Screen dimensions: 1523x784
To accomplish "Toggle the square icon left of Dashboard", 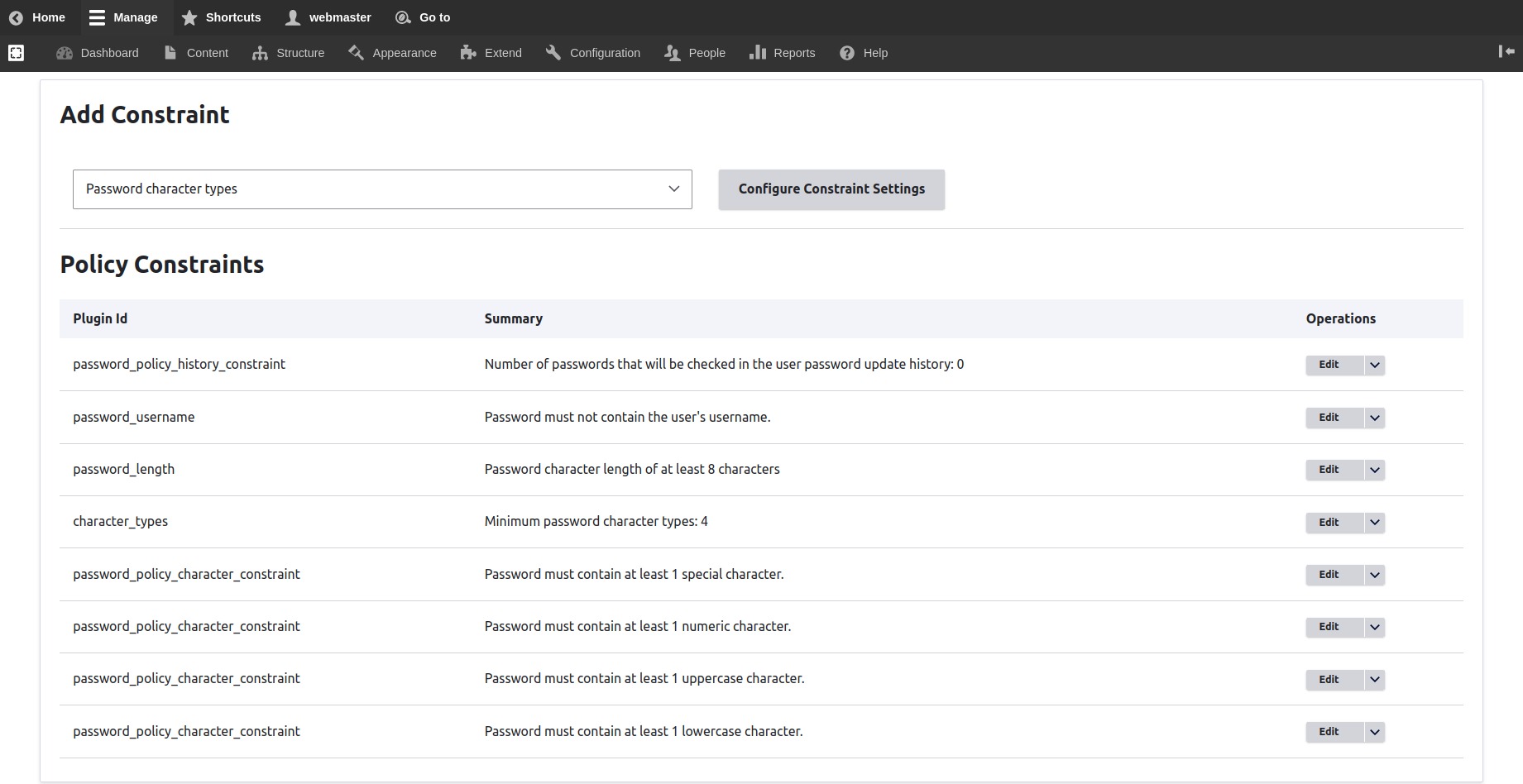I will [x=16, y=53].
